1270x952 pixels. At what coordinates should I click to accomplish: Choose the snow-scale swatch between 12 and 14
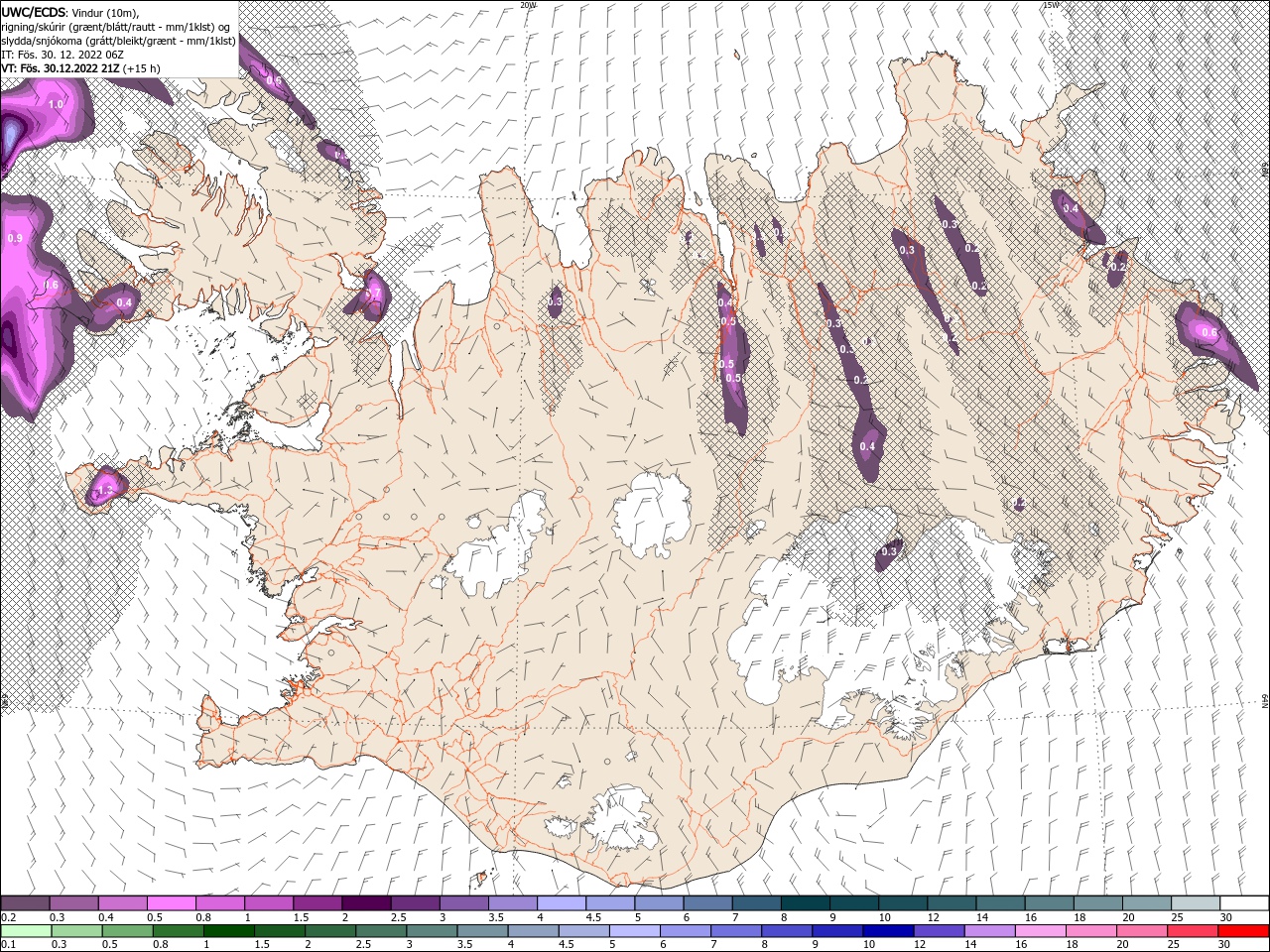click(951, 903)
